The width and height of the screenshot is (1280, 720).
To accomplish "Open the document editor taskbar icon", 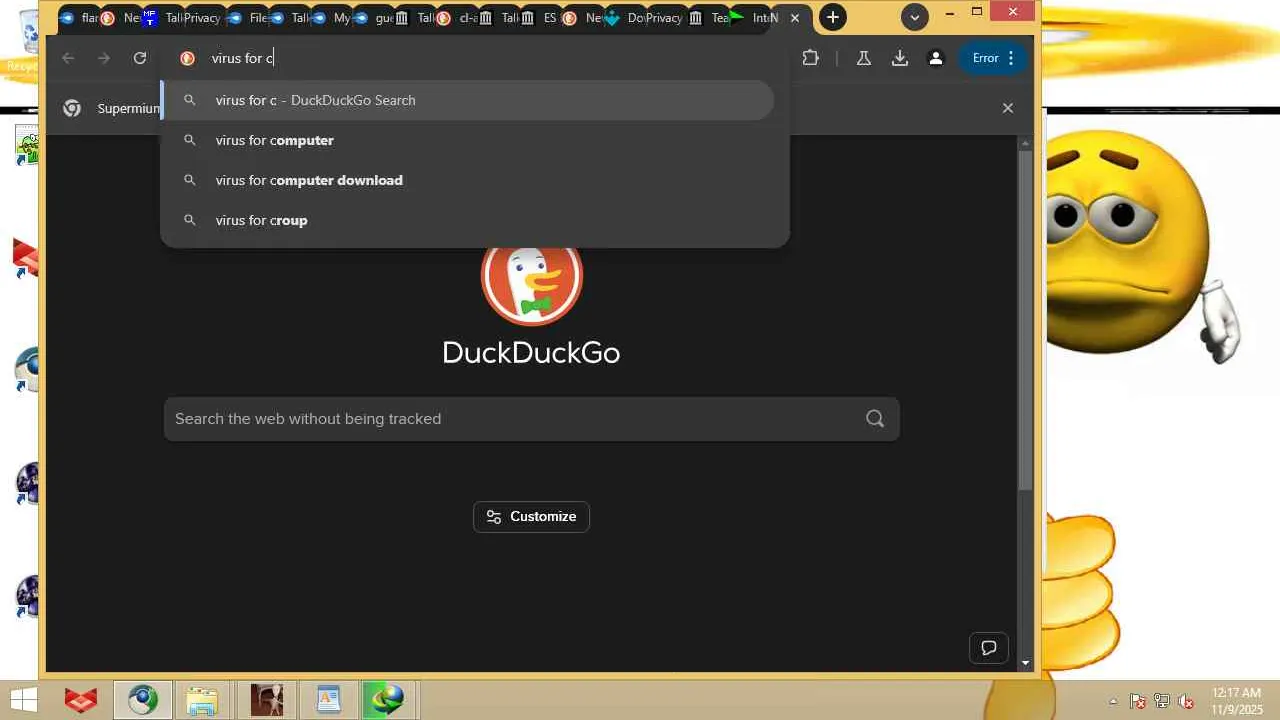I will click(328, 700).
